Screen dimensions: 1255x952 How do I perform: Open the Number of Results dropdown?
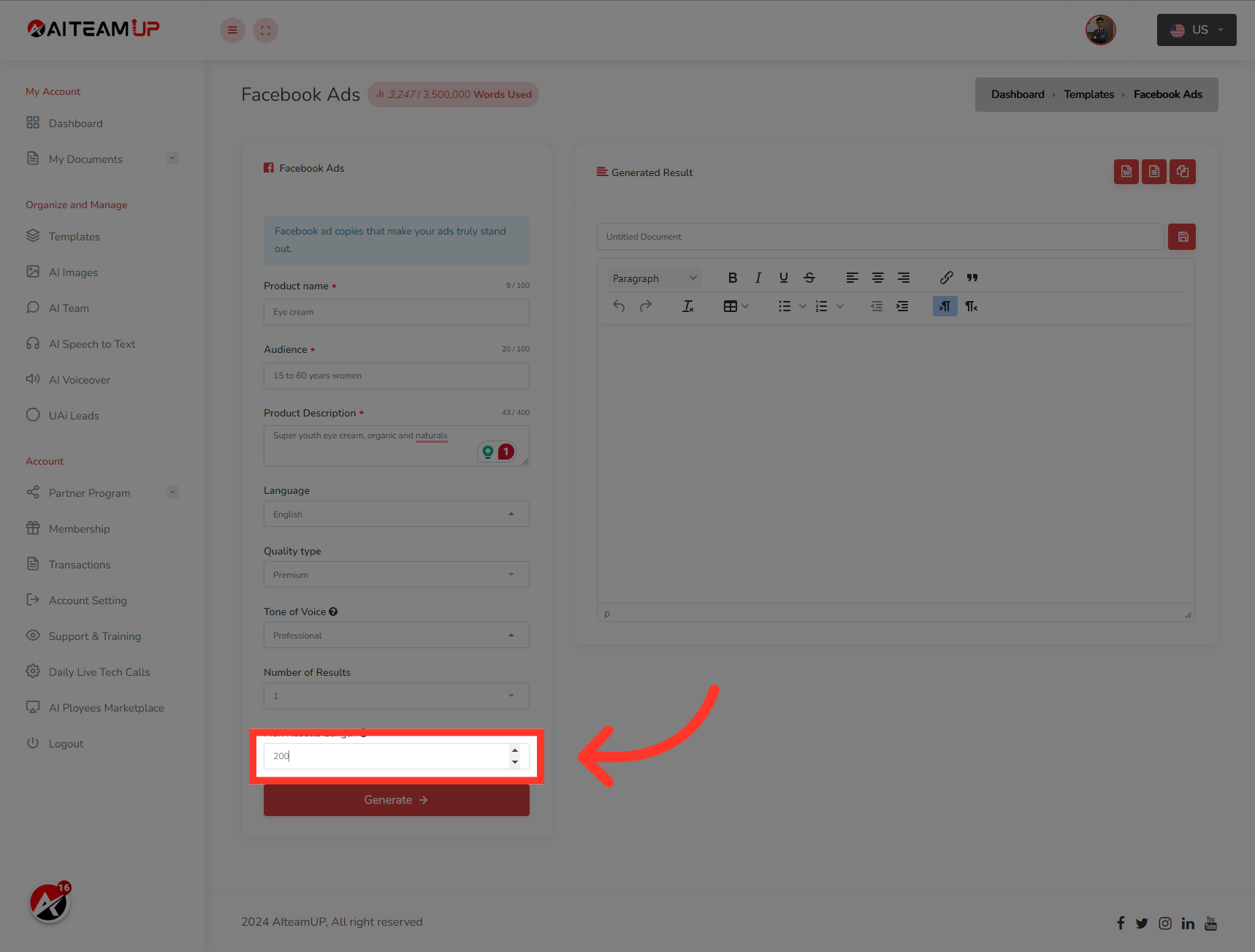coord(397,696)
